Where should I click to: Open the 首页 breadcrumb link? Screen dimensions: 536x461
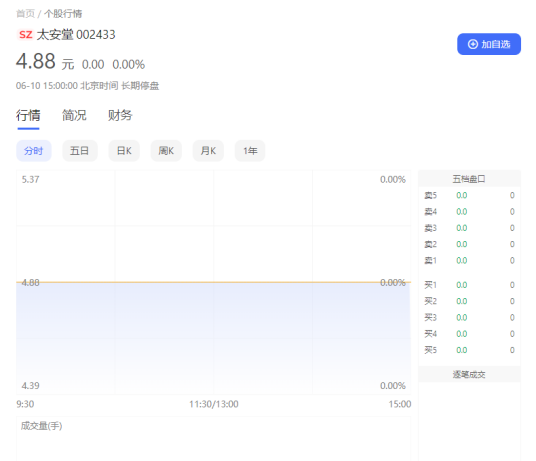(25, 14)
